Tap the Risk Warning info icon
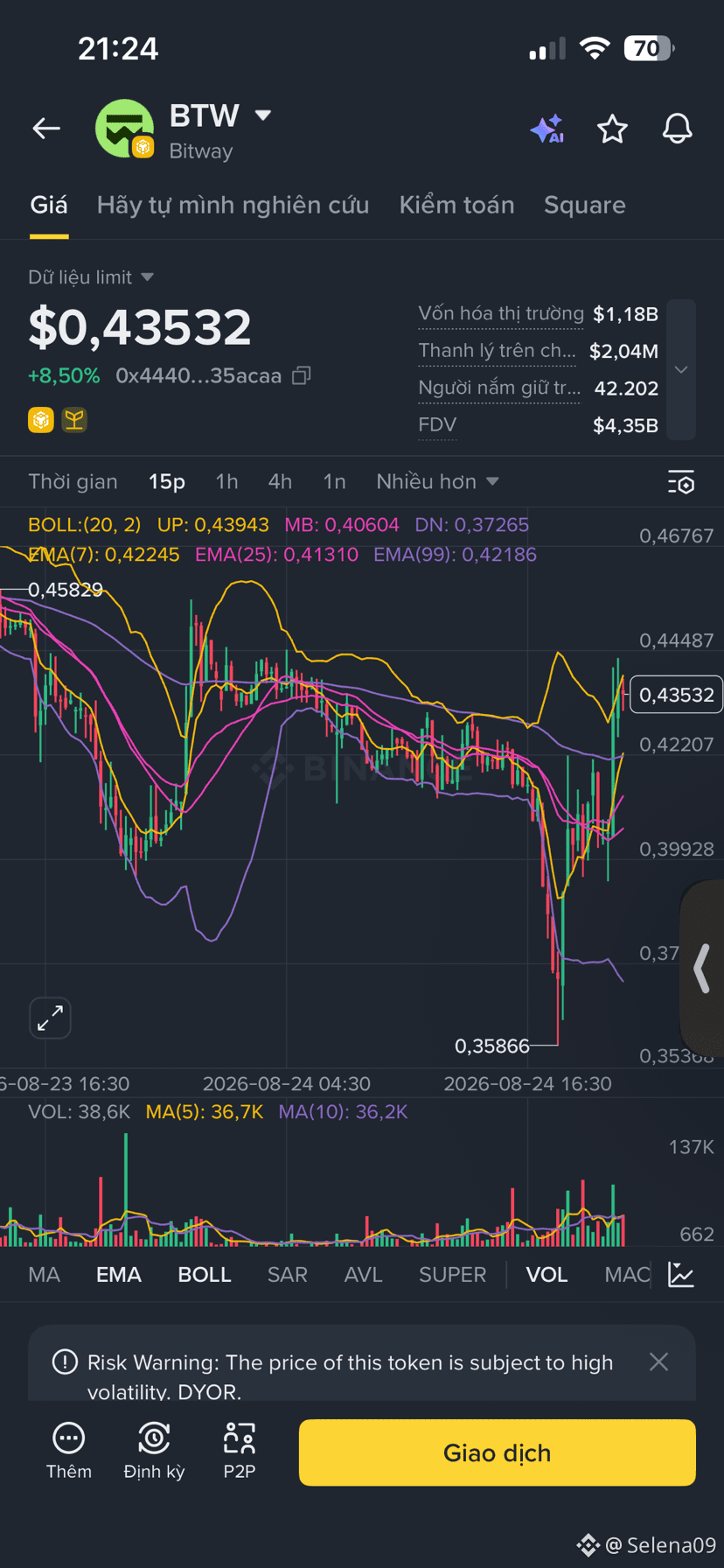The height and width of the screenshot is (1568, 724). [x=65, y=1362]
